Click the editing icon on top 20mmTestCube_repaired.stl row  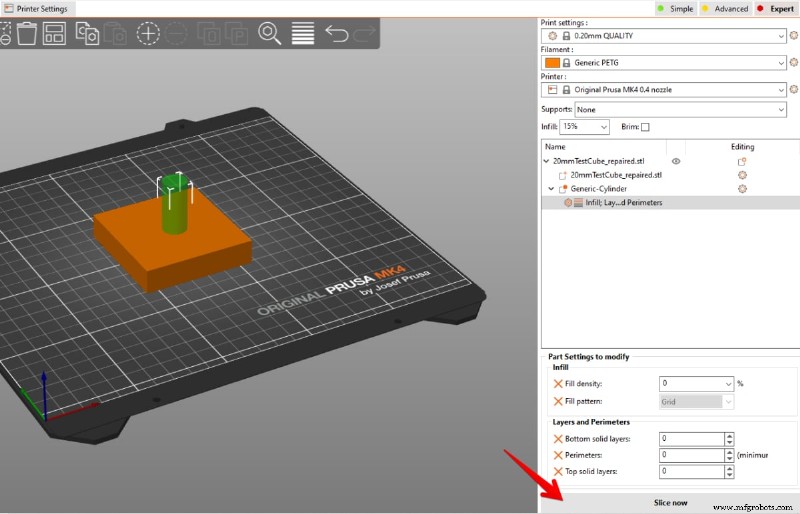pyautogui.click(x=742, y=161)
